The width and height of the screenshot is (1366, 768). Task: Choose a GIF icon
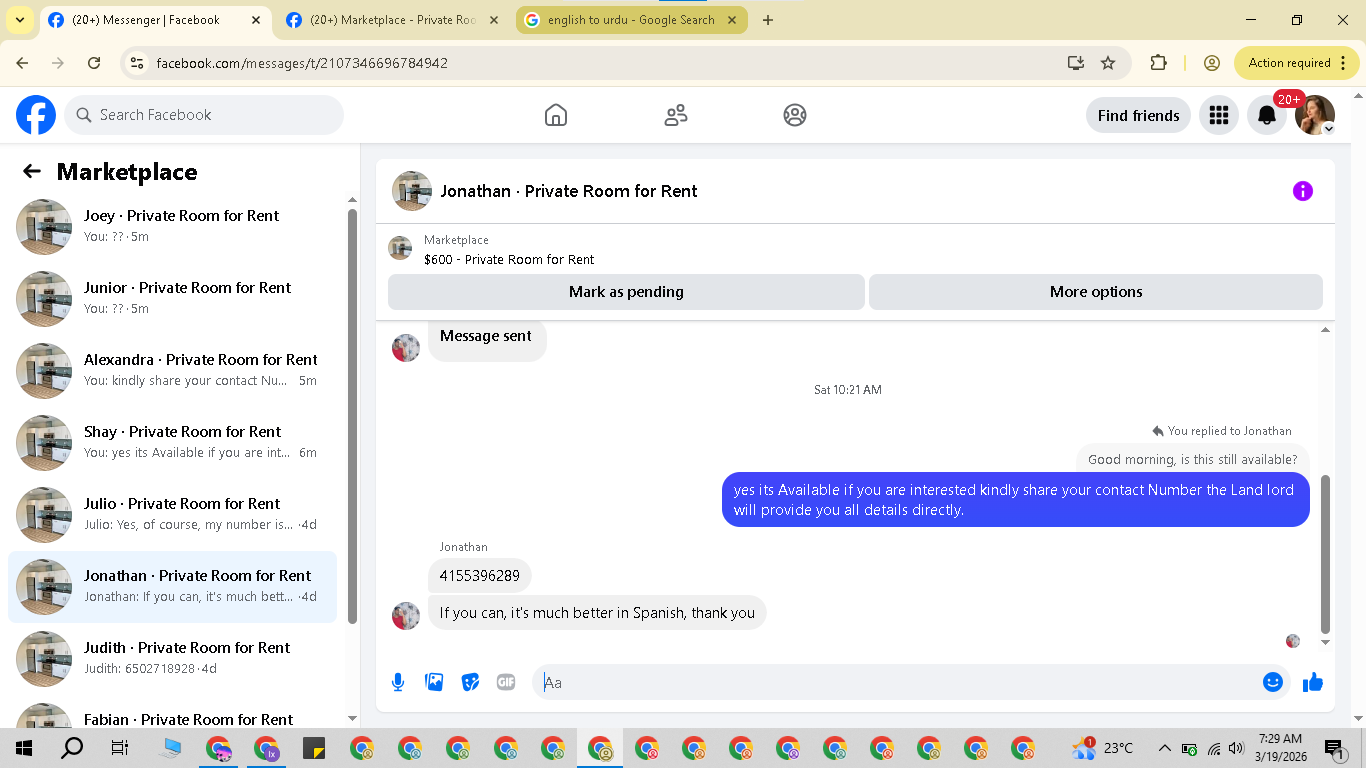point(506,682)
